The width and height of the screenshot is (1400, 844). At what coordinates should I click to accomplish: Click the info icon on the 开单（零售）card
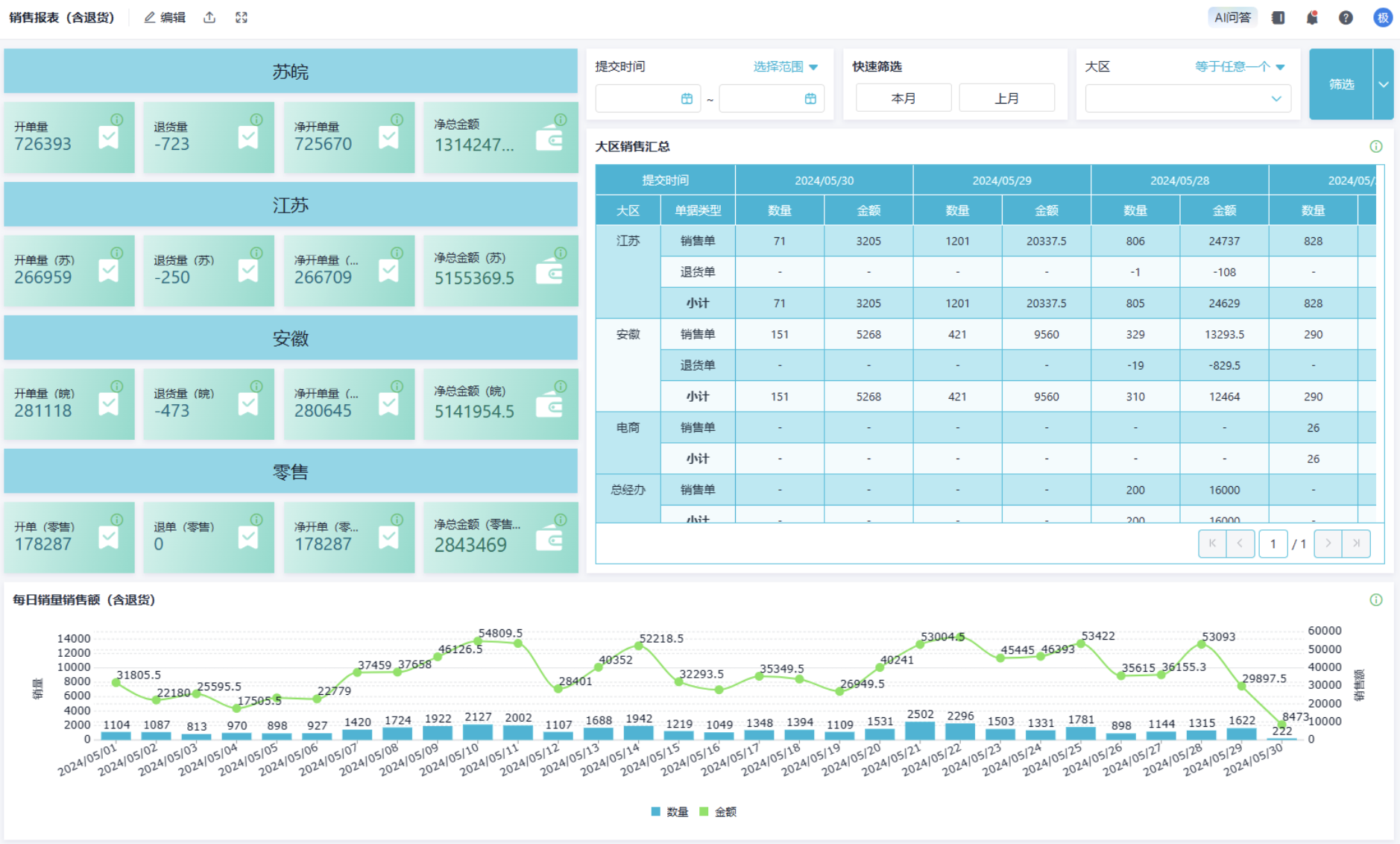click(x=117, y=520)
